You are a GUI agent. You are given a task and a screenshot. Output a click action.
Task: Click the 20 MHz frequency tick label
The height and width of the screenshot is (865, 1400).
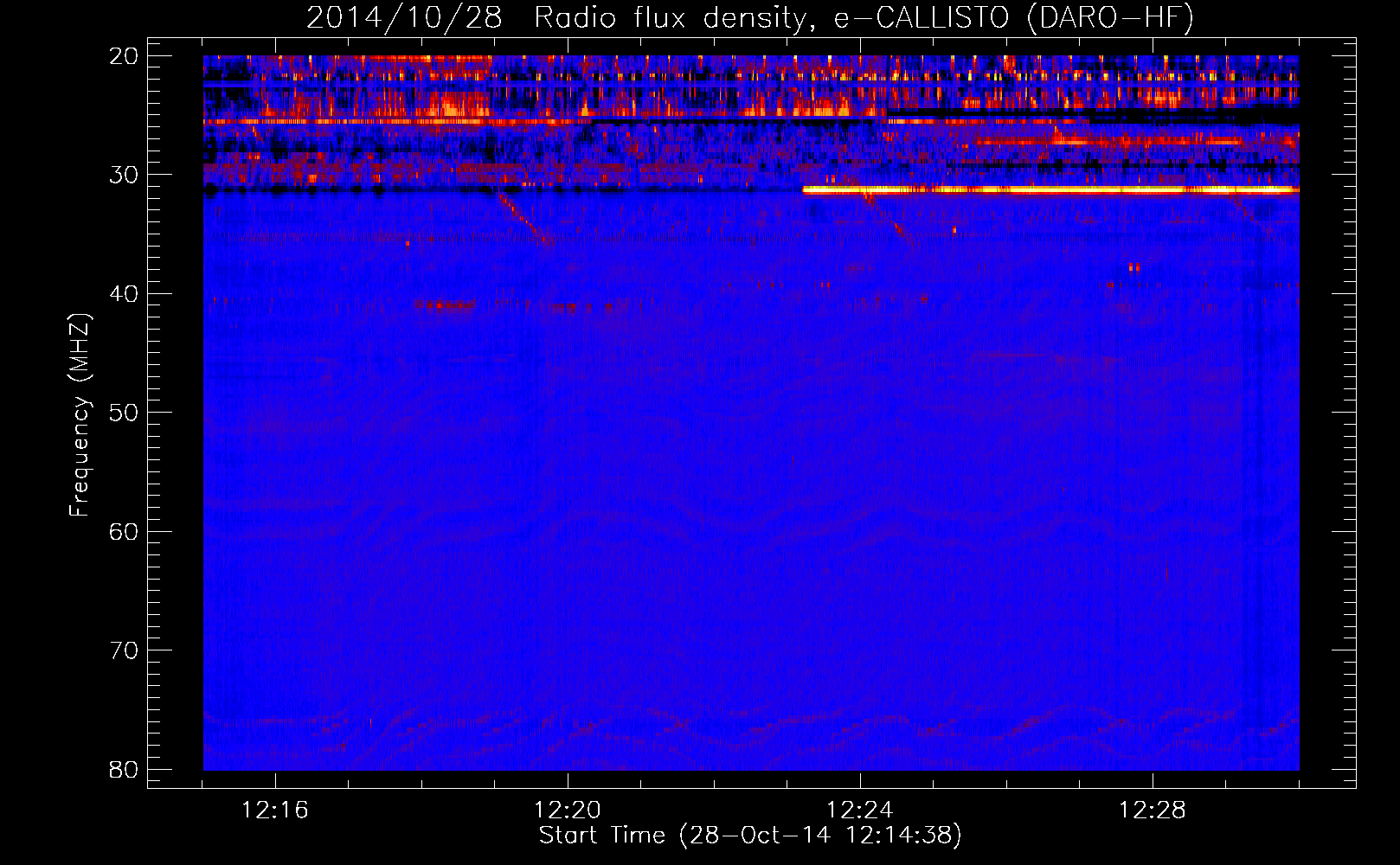pyautogui.click(x=124, y=56)
